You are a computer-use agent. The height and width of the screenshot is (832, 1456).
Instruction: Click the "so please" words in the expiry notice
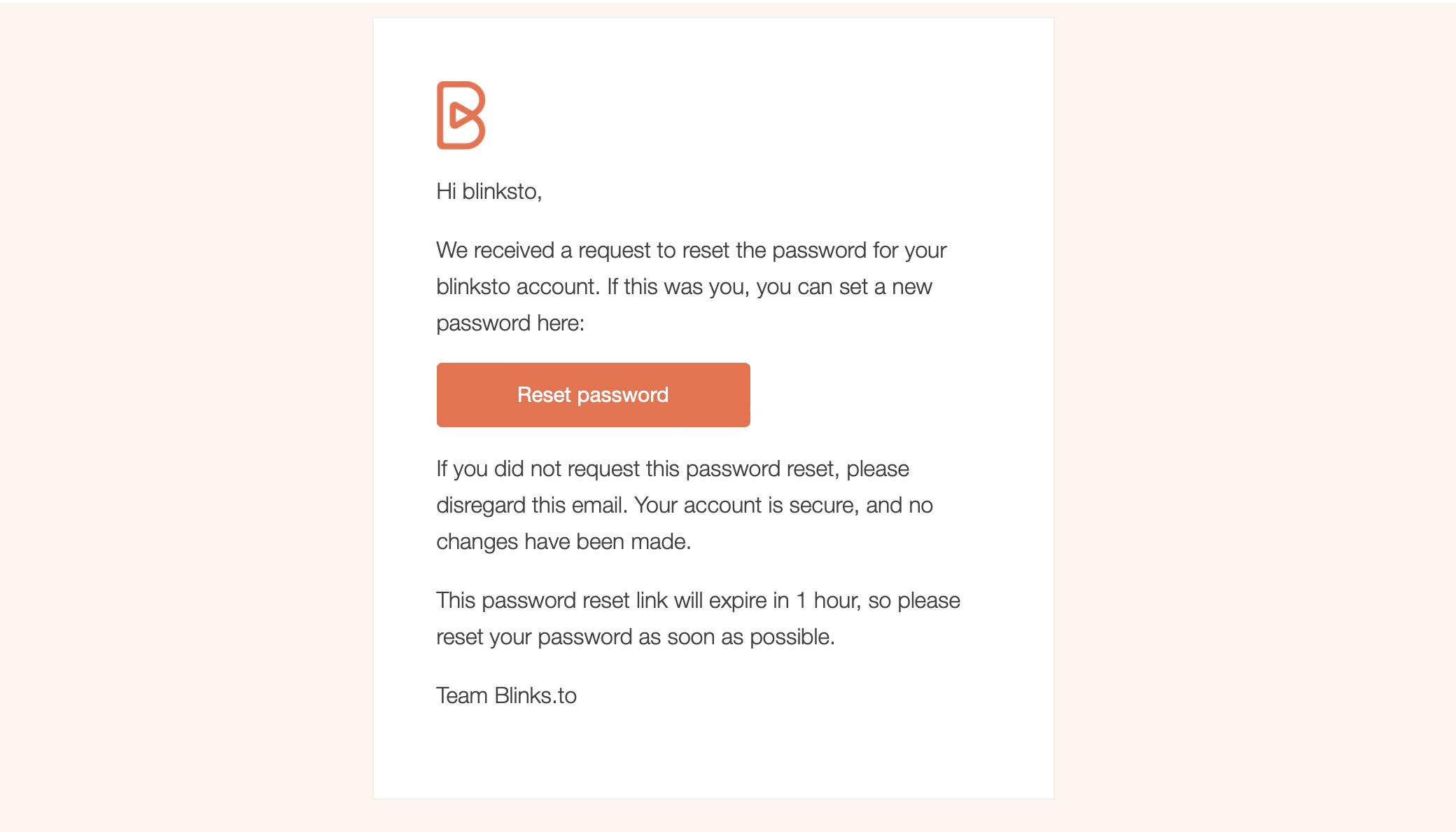point(914,600)
